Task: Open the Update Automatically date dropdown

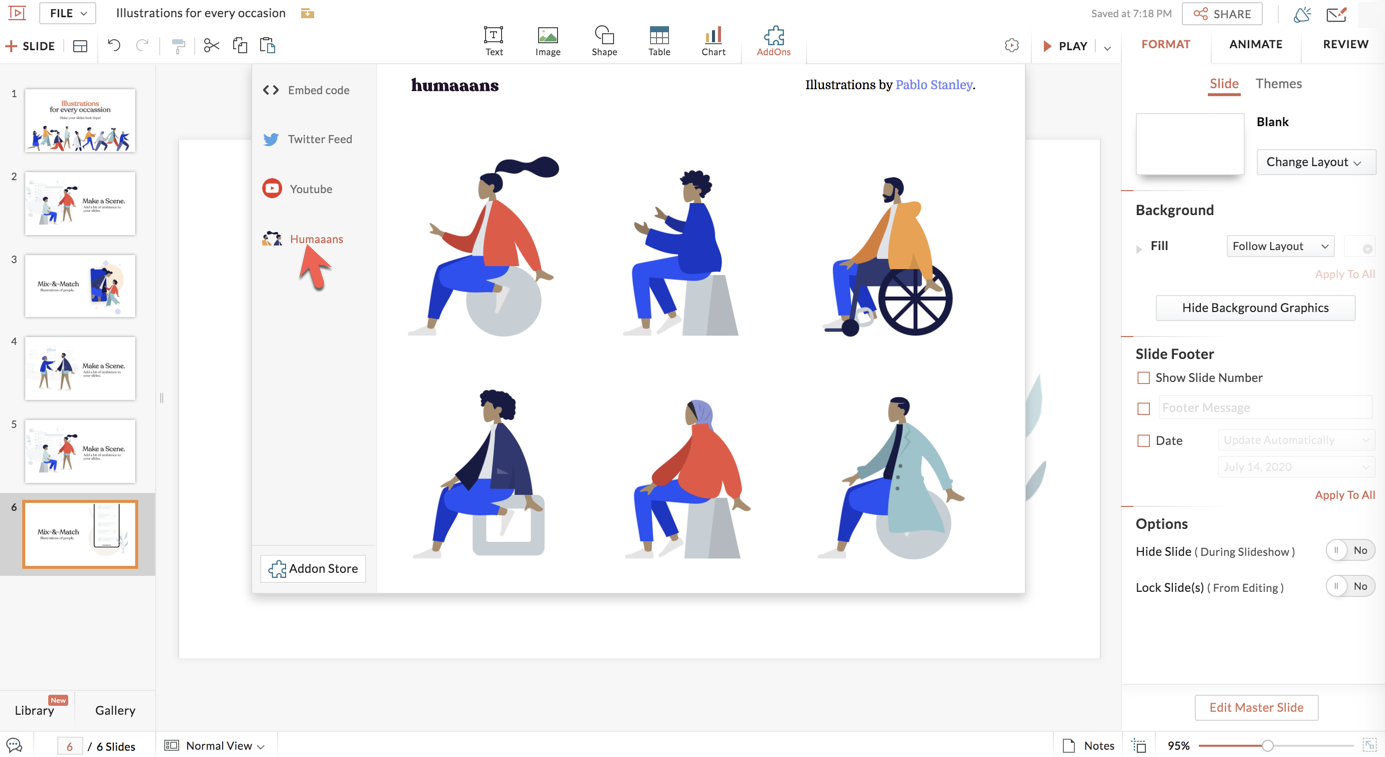Action: [1296, 440]
